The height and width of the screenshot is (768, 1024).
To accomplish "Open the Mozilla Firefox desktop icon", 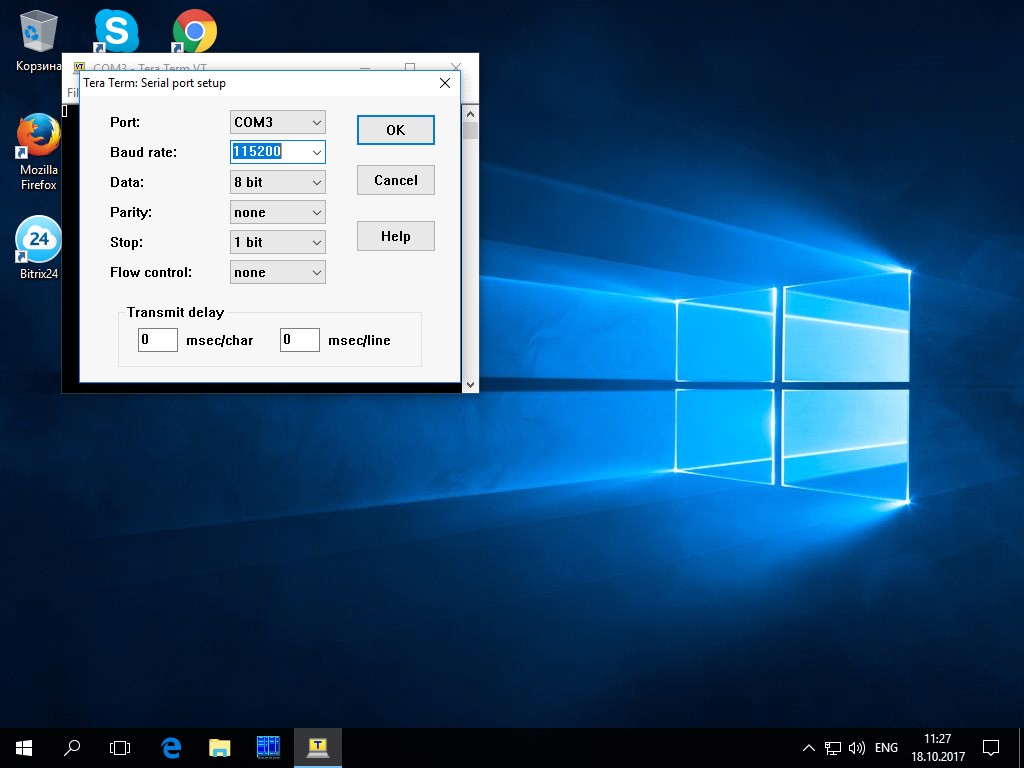I will (x=39, y=152).
